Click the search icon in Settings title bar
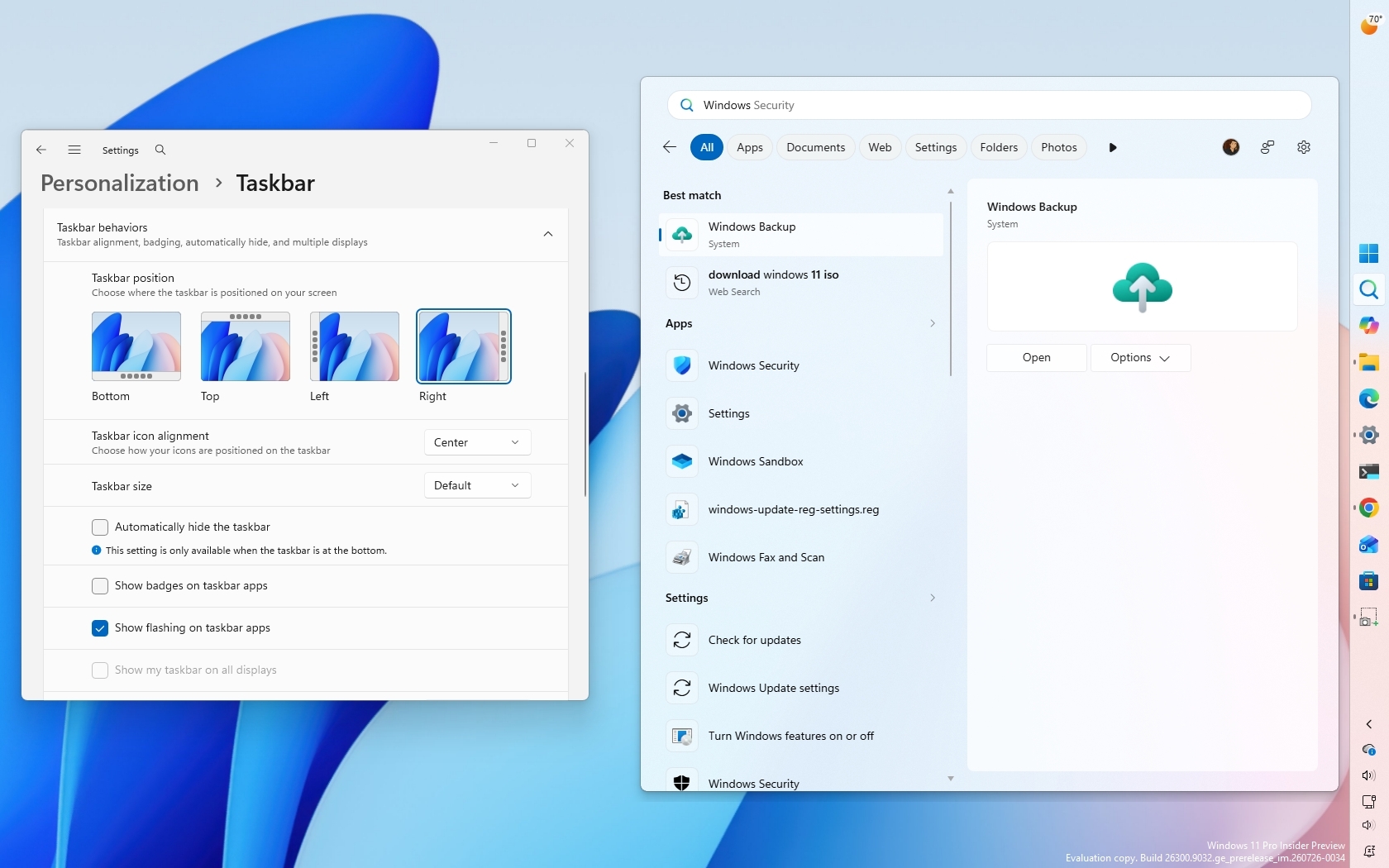Screen dimensions: 1389x868 click(160, 150)
